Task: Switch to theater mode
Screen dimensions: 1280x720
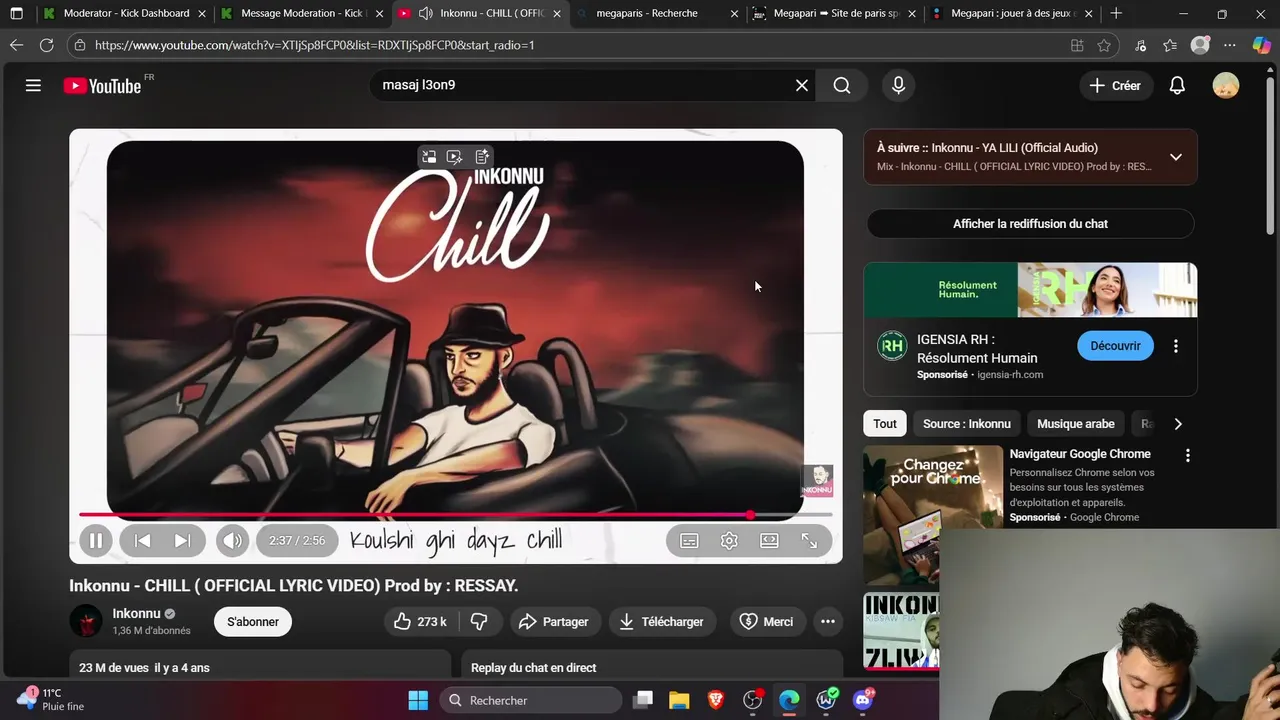Action: (x=769, y=541)
